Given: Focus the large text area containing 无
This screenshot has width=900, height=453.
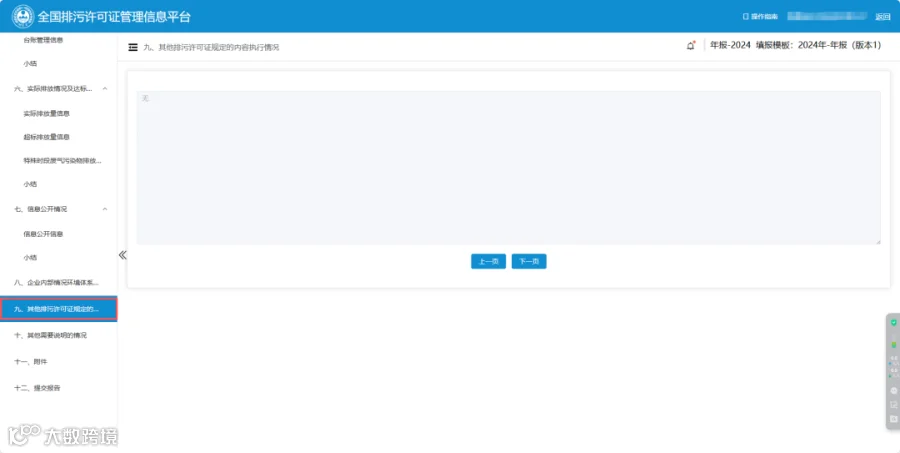Looking at the screenshot, I should pos(509,168).
